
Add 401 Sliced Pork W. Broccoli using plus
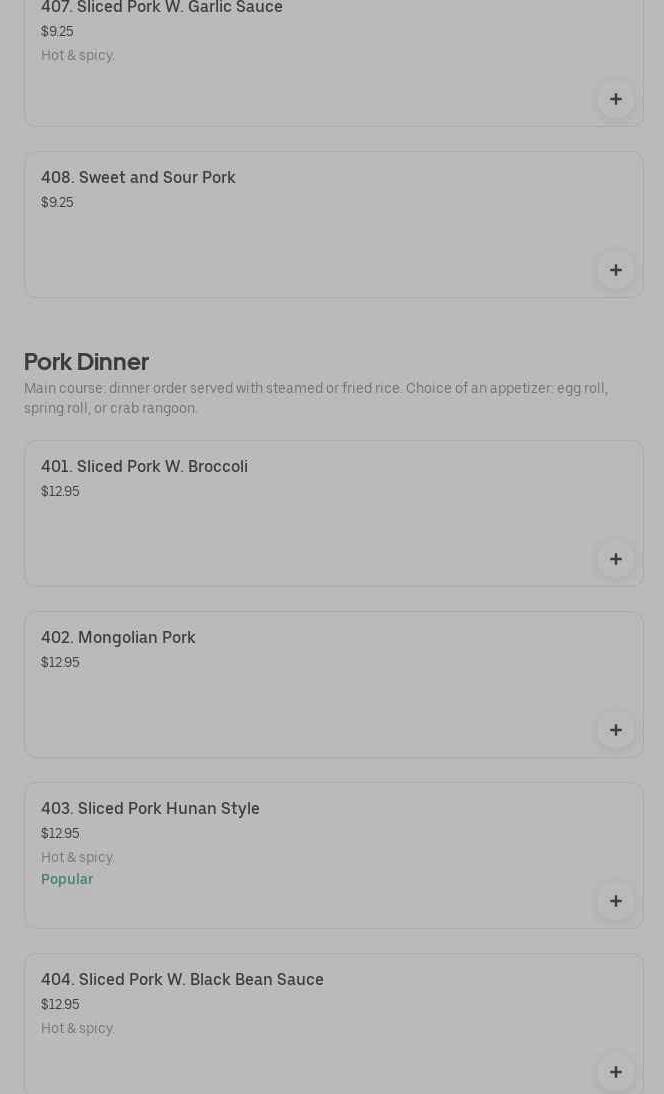[x=615, y=559]
